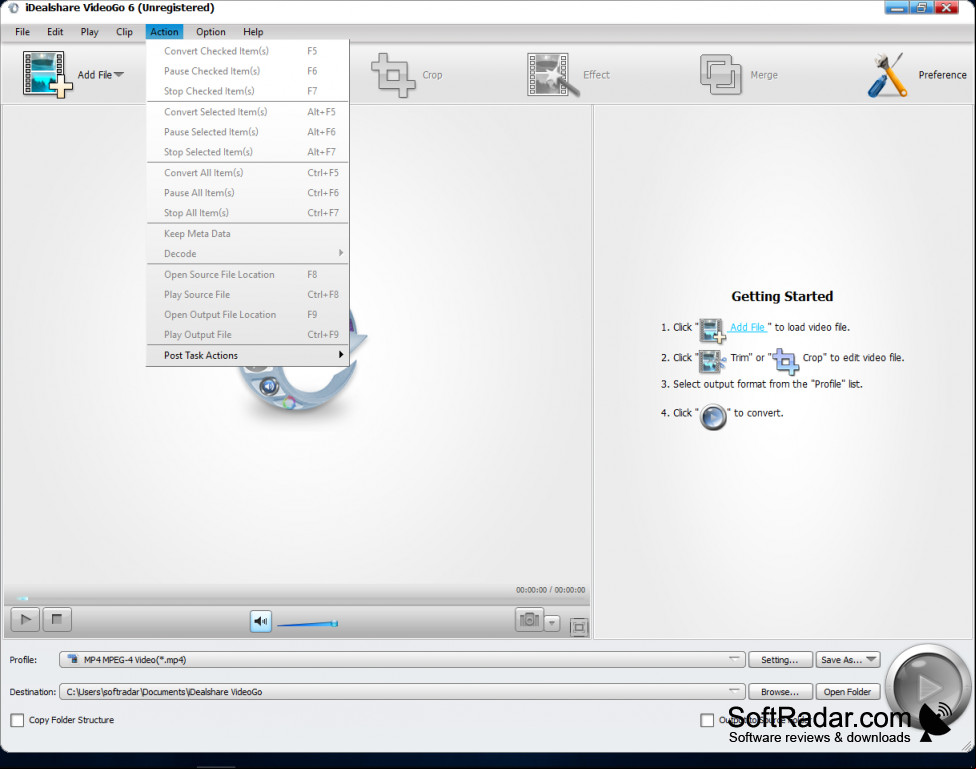Toggle Keep Meta Data menu option
This screenshot has width=976, height=769.
pos(248,234)
